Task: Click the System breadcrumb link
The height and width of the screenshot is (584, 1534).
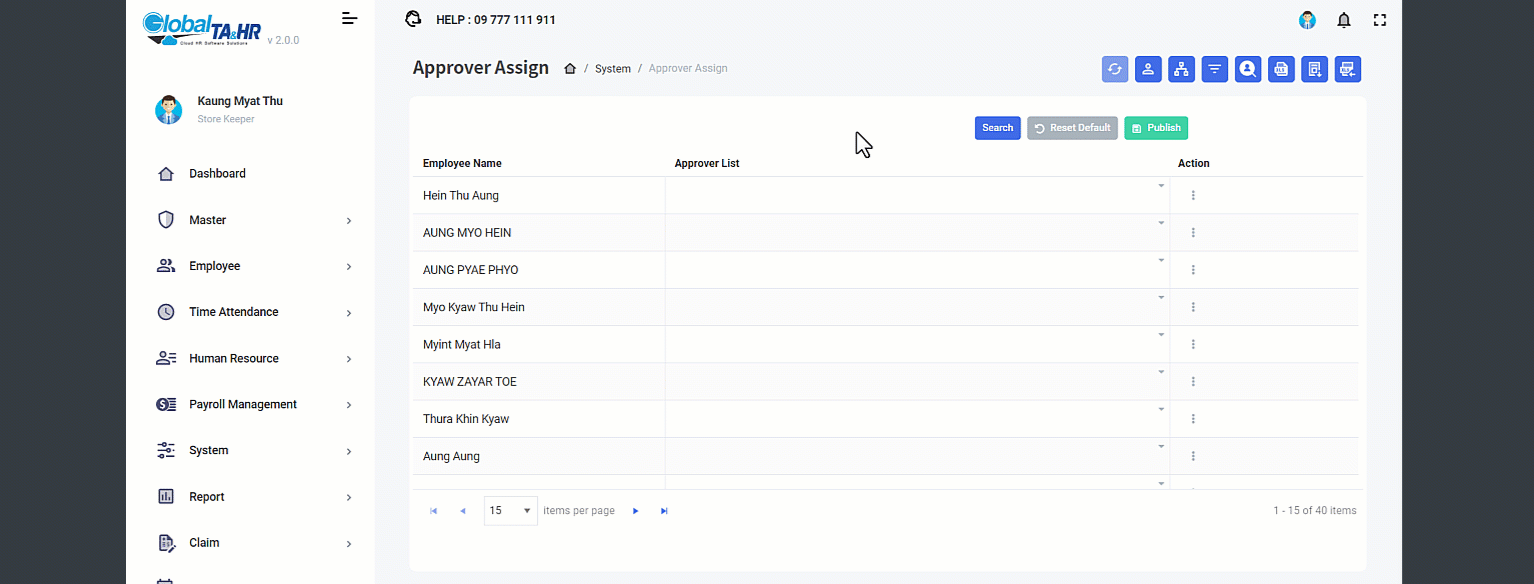Action: pos(612,69)
